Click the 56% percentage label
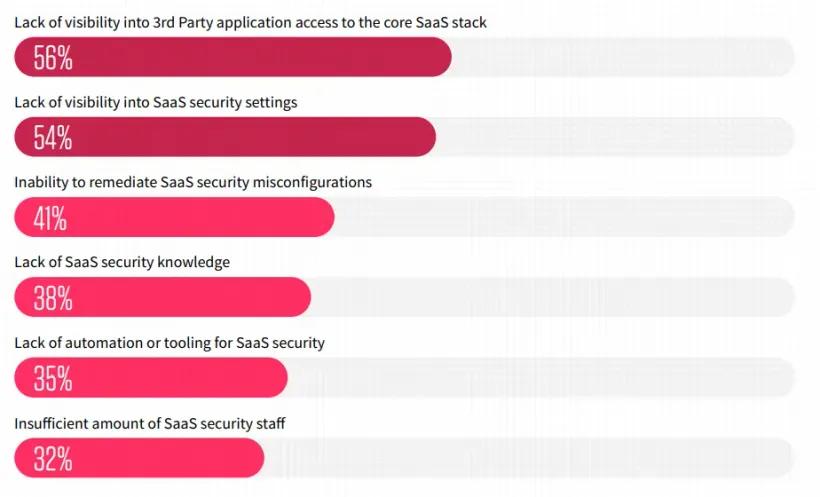Viewport: 820px width, 497px height. (53, 58)
